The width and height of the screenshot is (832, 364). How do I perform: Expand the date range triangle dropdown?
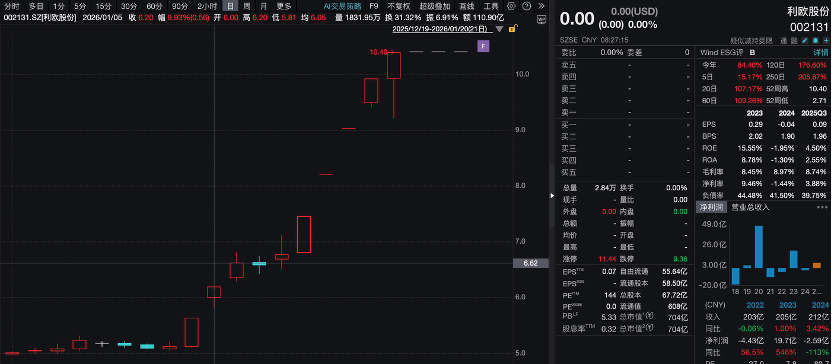point(500,30)
